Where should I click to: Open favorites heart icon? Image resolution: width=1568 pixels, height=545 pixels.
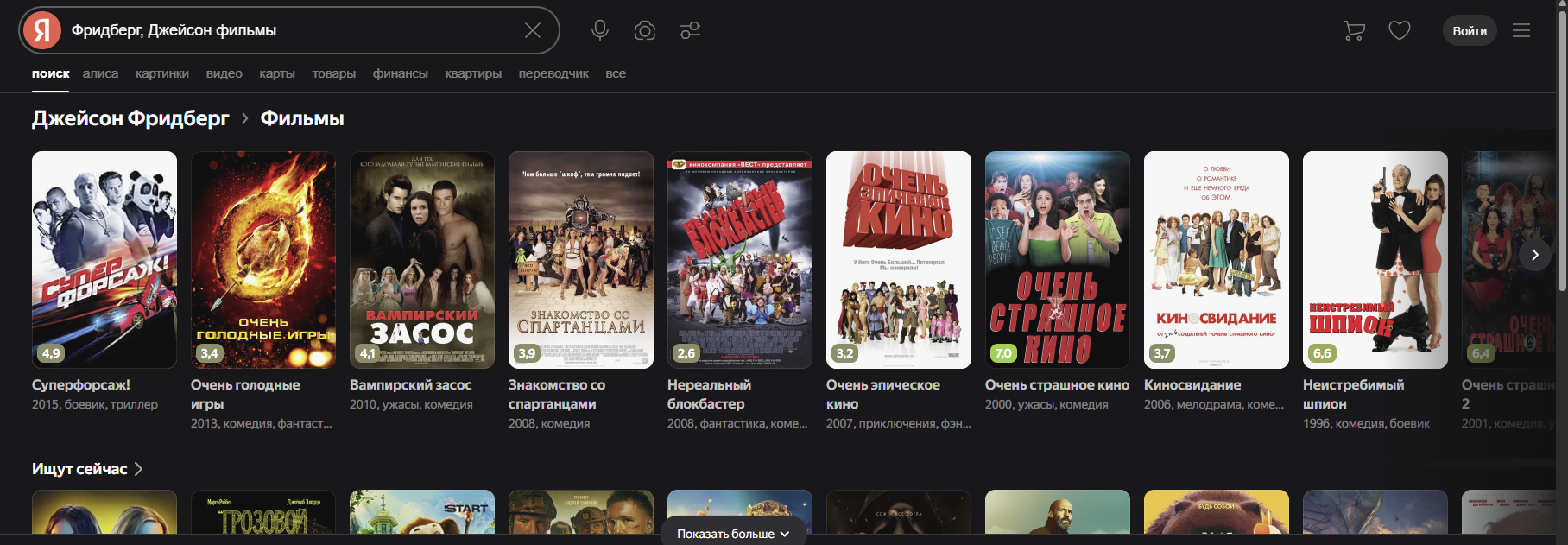[x=1400, y=30]
